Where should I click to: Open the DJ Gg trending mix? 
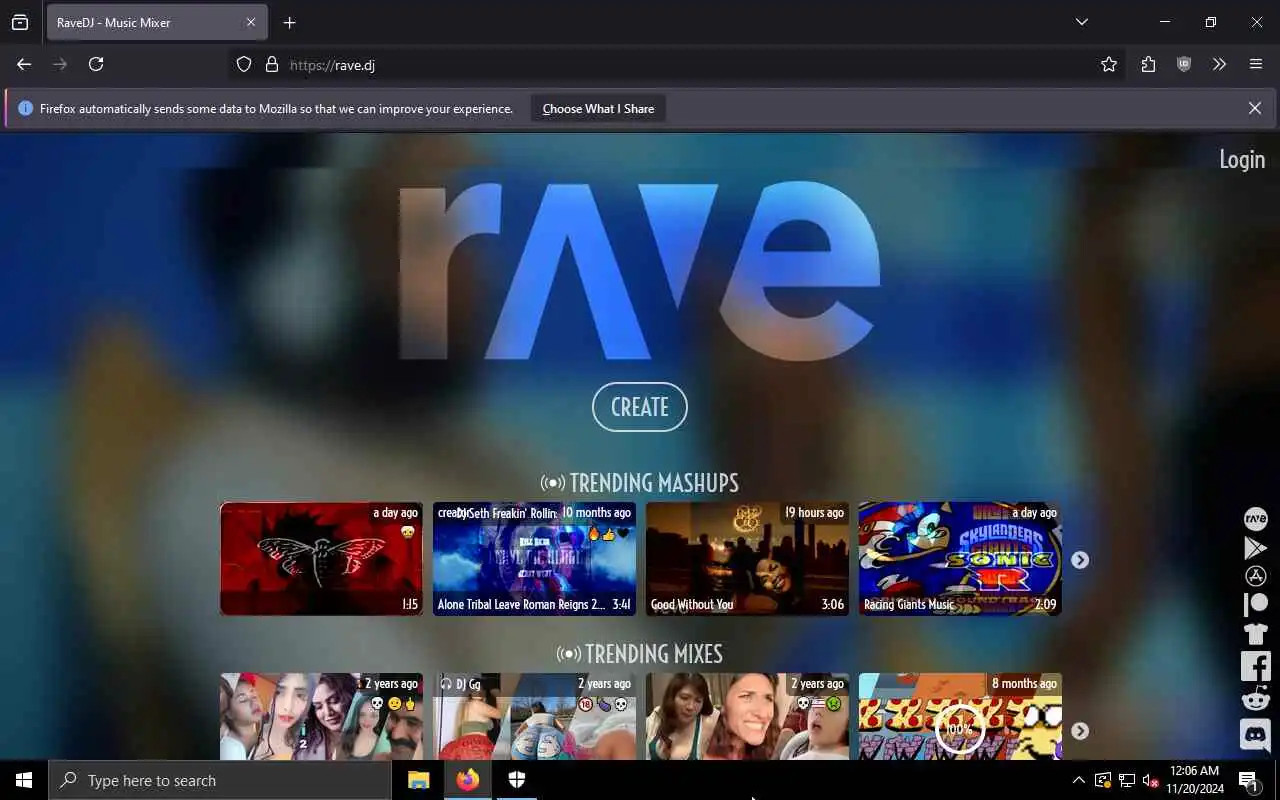pyautogui.click(x=534, y=716)
